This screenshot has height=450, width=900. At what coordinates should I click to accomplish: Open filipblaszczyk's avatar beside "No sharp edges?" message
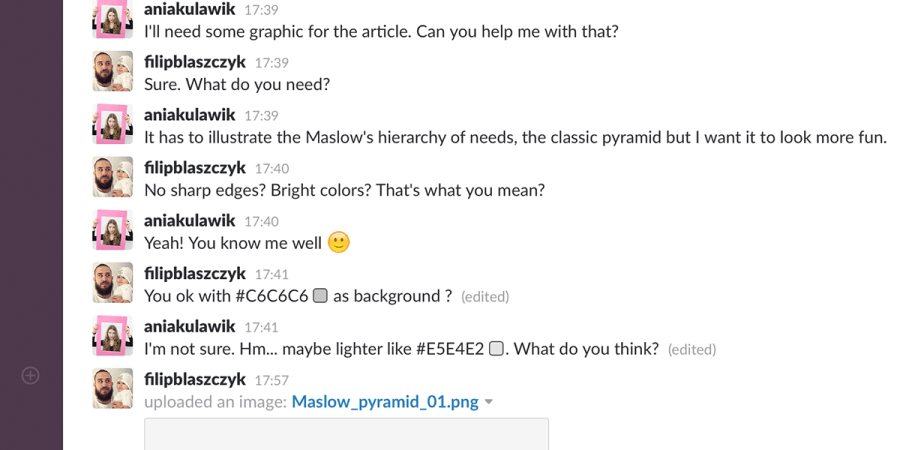112,178
